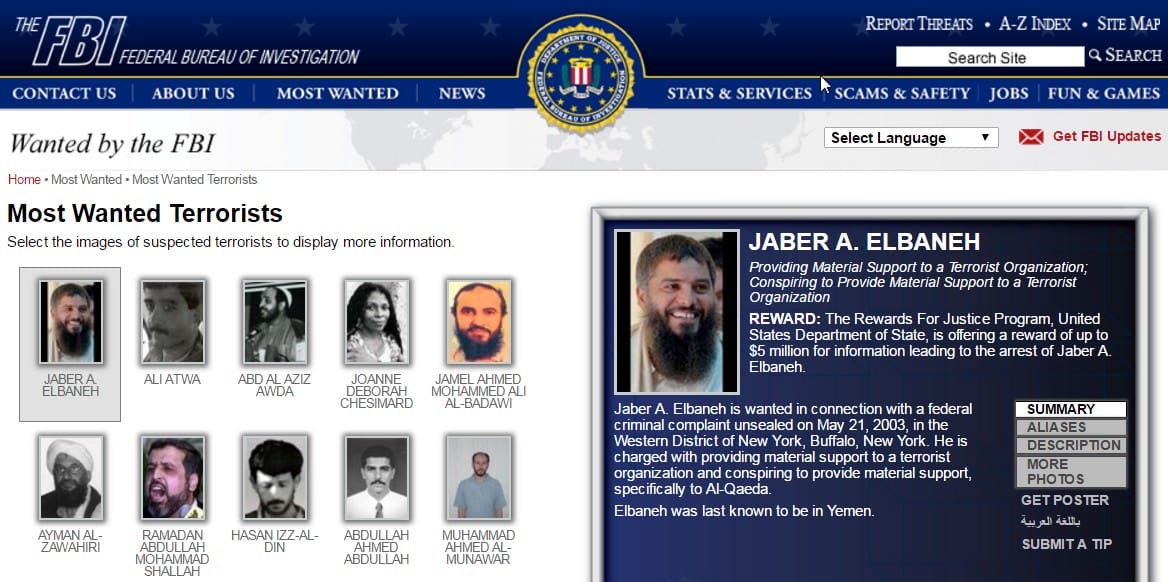1168x582 pixels.
Task: Follow the Home breadcrumb link
Action: tap(24, 180)
